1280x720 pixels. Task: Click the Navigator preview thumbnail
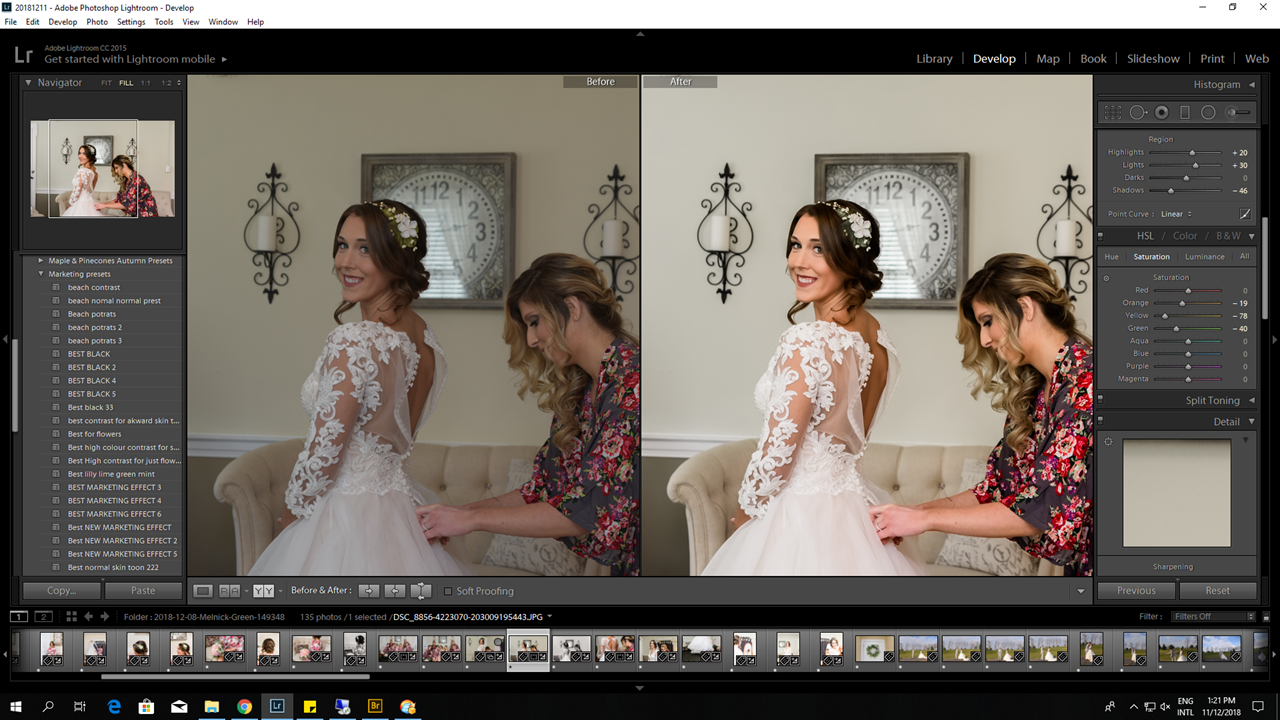[102, 169]
